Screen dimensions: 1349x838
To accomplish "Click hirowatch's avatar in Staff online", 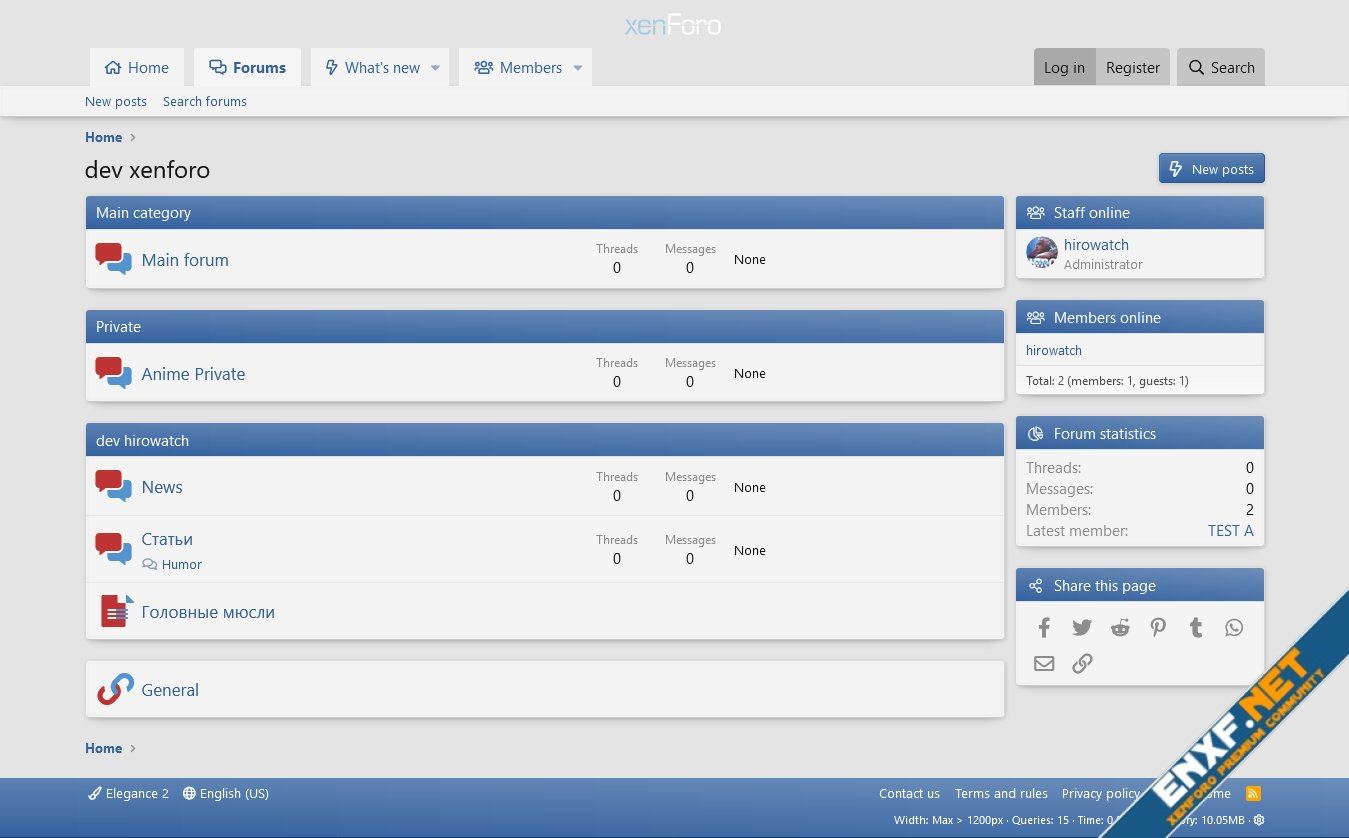I will tap(1042, 253).
